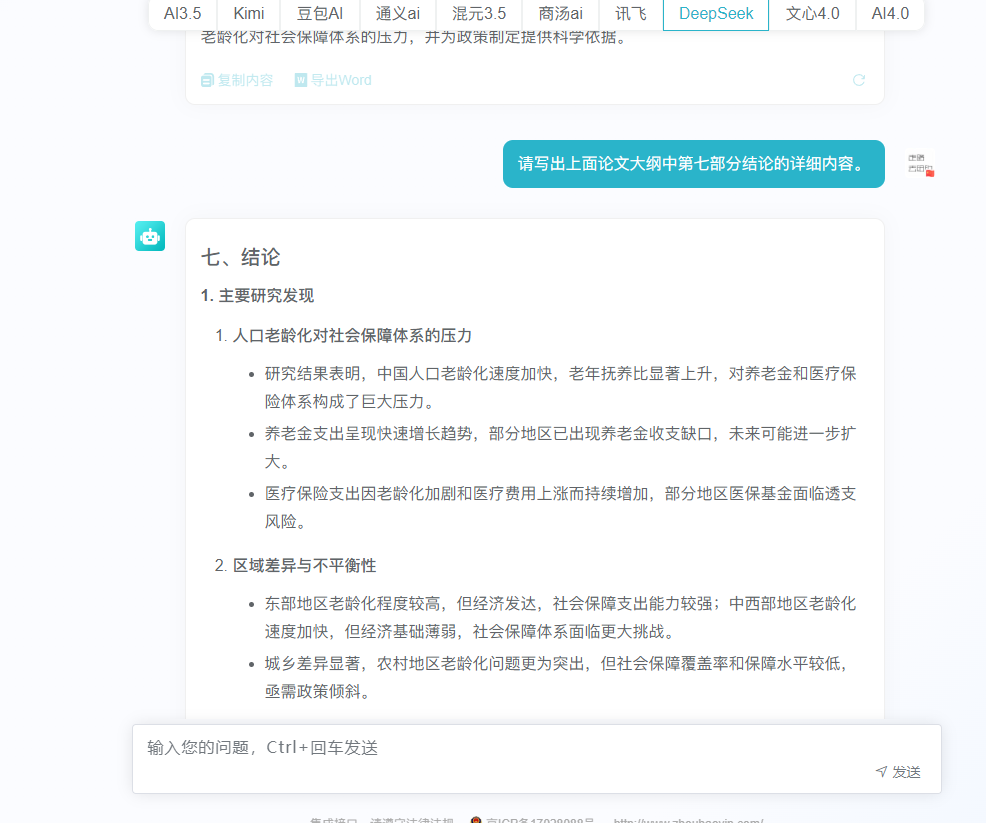Click the green robot avatar icon
The image size is (986, 823).
(150, 236)
